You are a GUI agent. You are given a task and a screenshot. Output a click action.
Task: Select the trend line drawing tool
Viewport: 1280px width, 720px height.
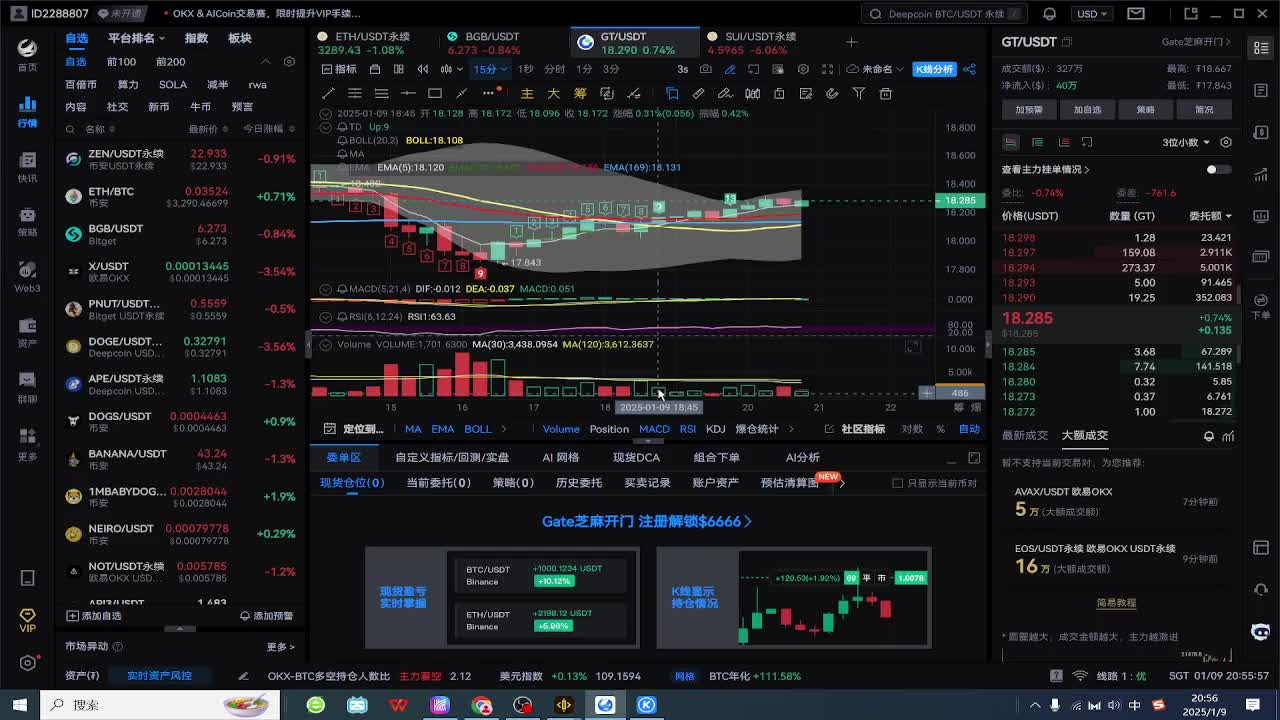click(x=328, y=93)
